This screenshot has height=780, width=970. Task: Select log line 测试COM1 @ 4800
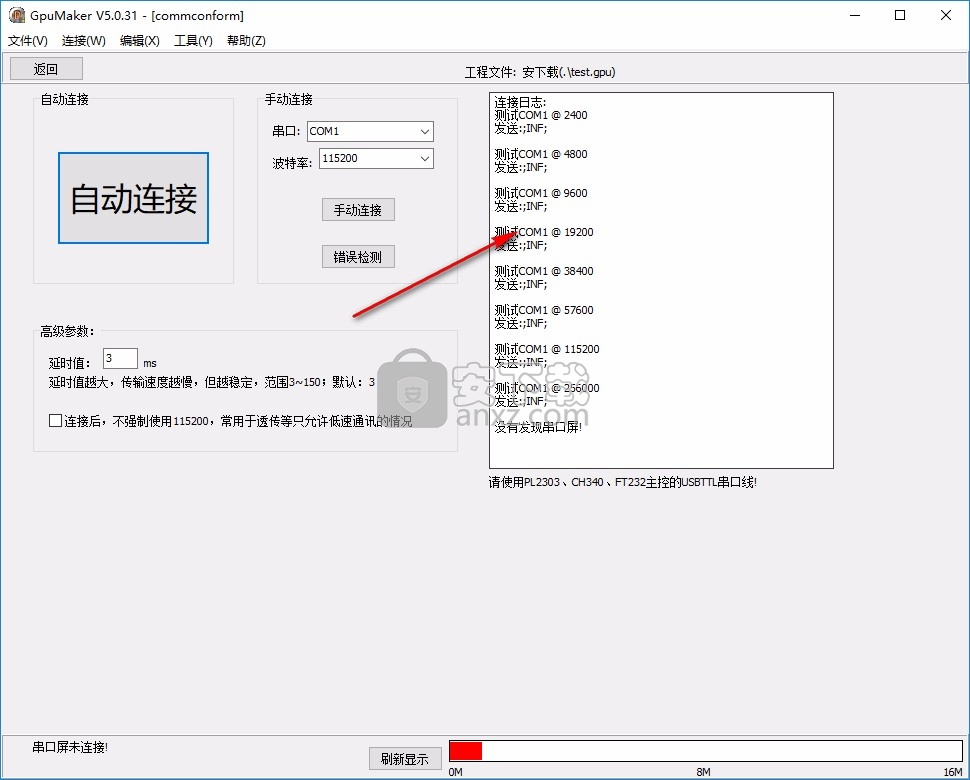[x=541, y=154]
